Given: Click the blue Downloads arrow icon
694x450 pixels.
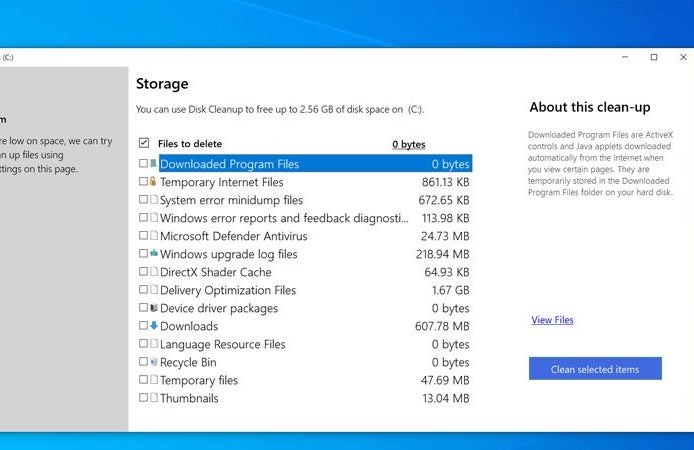Looking at the screenshot, I should click(154, 325).
